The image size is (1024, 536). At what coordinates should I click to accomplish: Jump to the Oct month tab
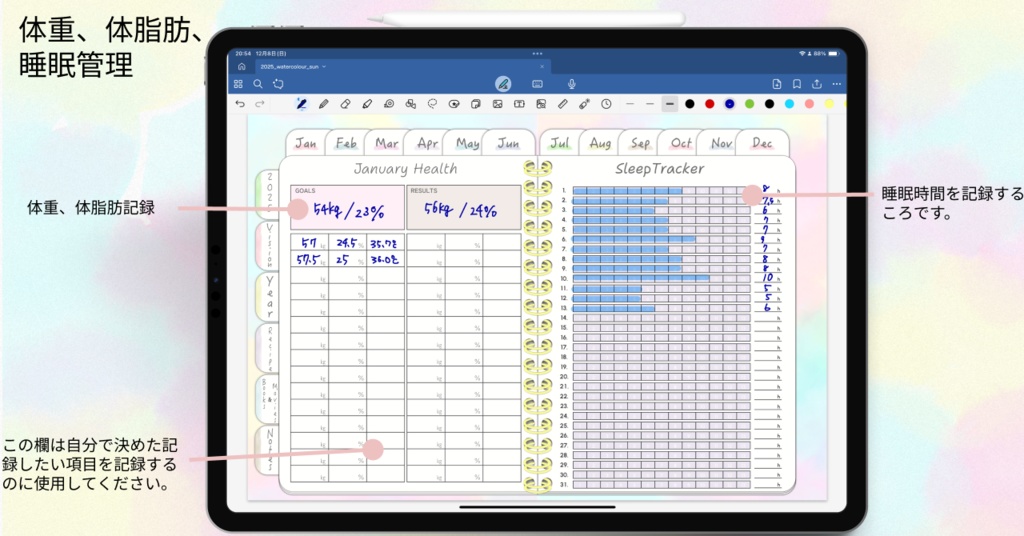(680, 142)
